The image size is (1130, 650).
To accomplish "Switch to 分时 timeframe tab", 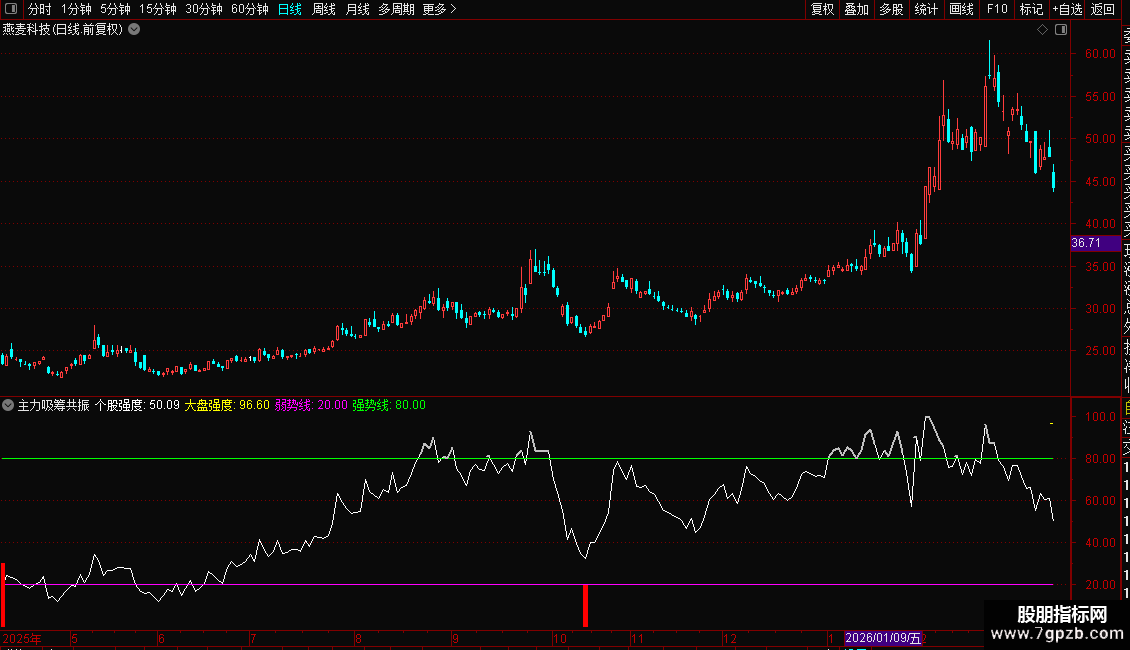I will click(40, 9).
